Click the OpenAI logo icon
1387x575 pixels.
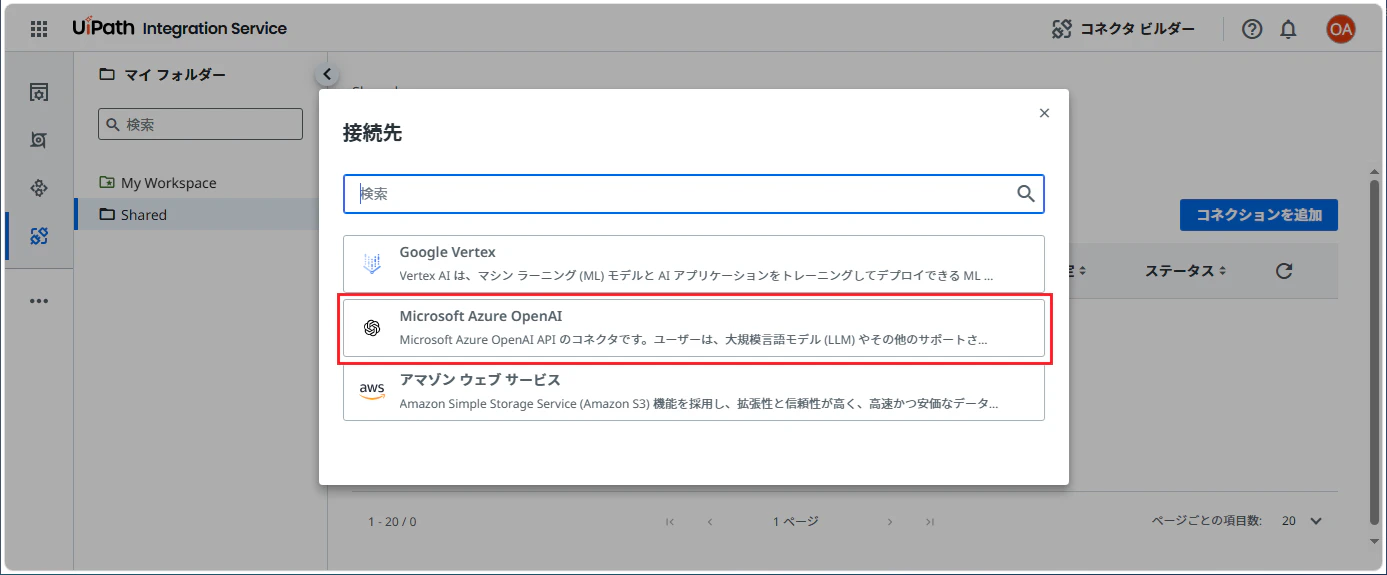372,328
